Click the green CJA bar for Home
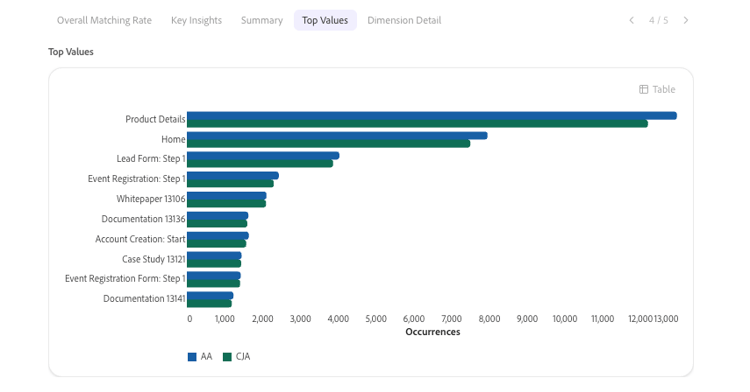The width and height of the screenshot is (750, 392). pyautogui.click(x=329, y=144)
